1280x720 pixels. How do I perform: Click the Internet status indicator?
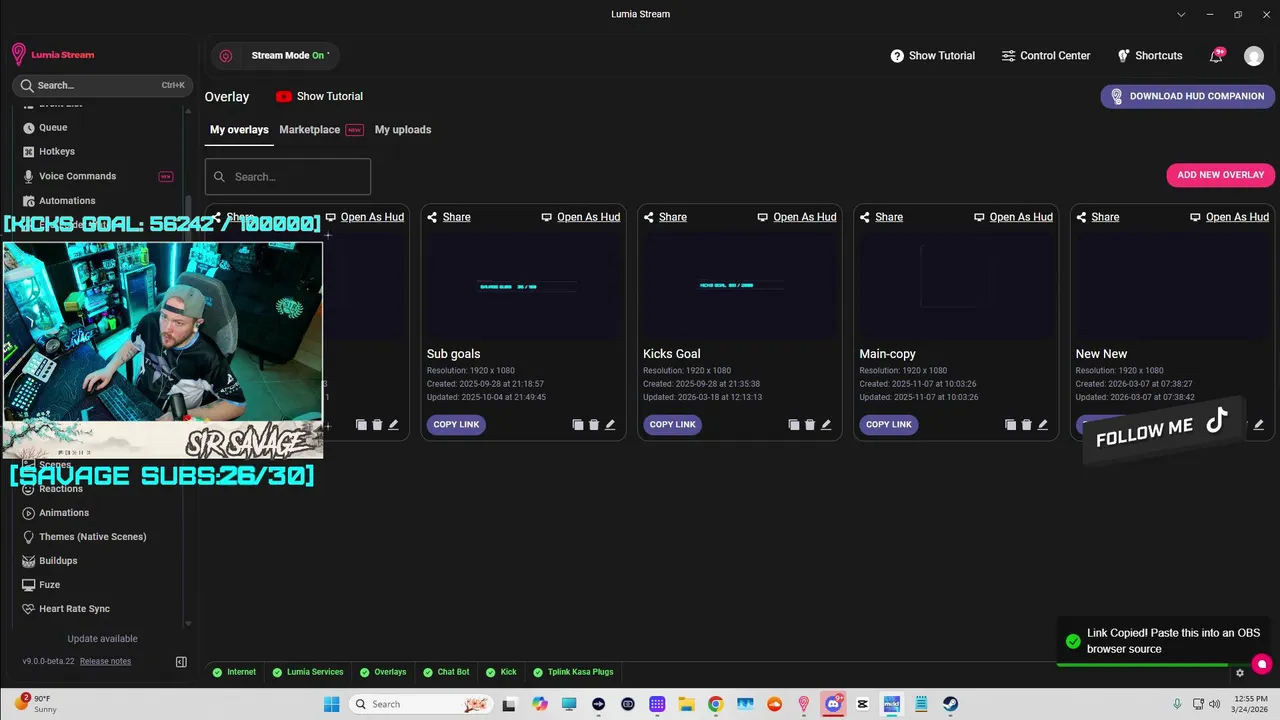[x=234, y=672]
